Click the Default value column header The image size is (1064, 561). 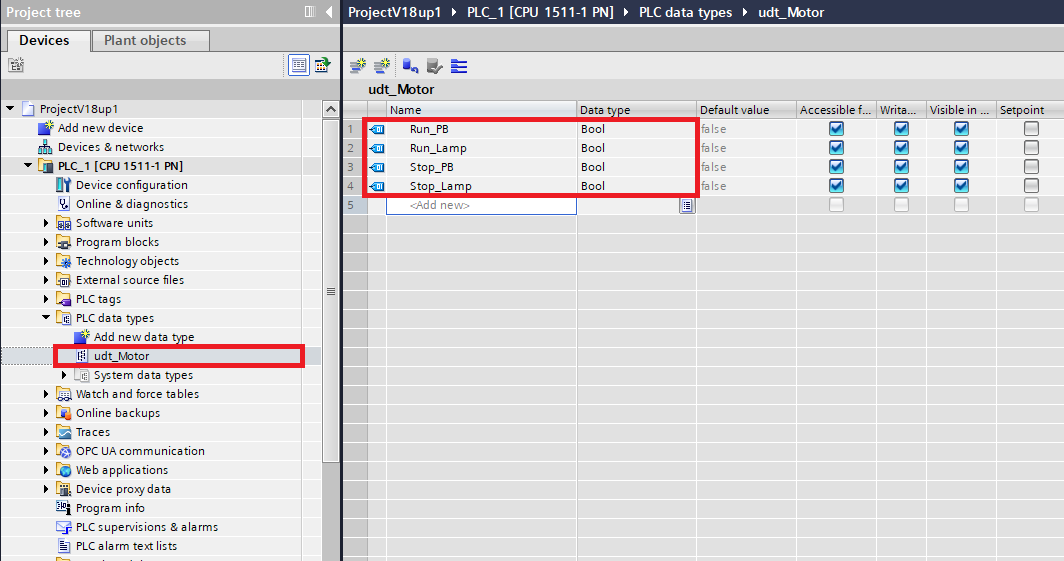(746, 110)
